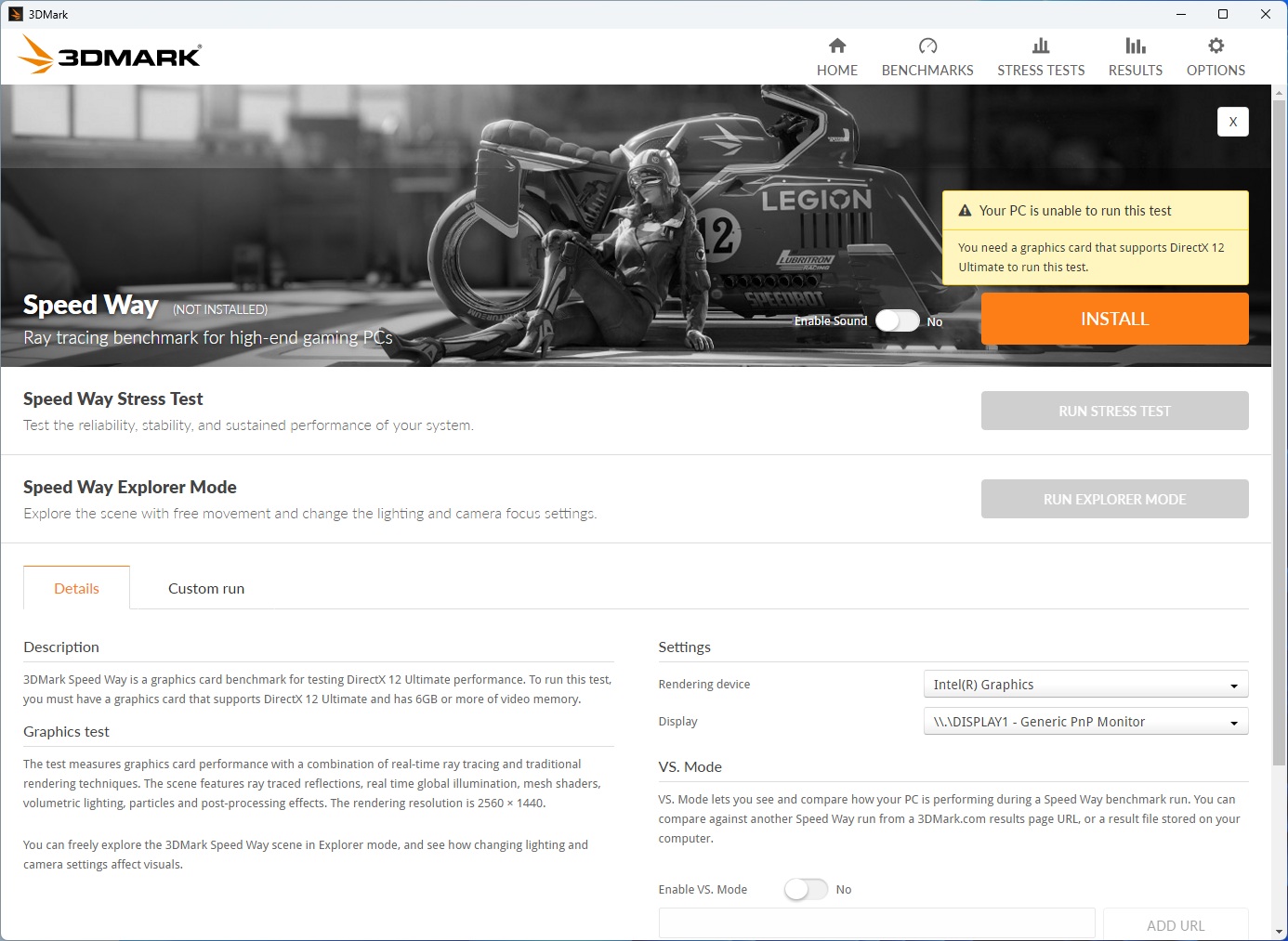The width and height of the screenshot is (1288, 941).
Task: Click the (NOT INSTALLED) label
Action: pyautogui.click(x=220, y=309)
